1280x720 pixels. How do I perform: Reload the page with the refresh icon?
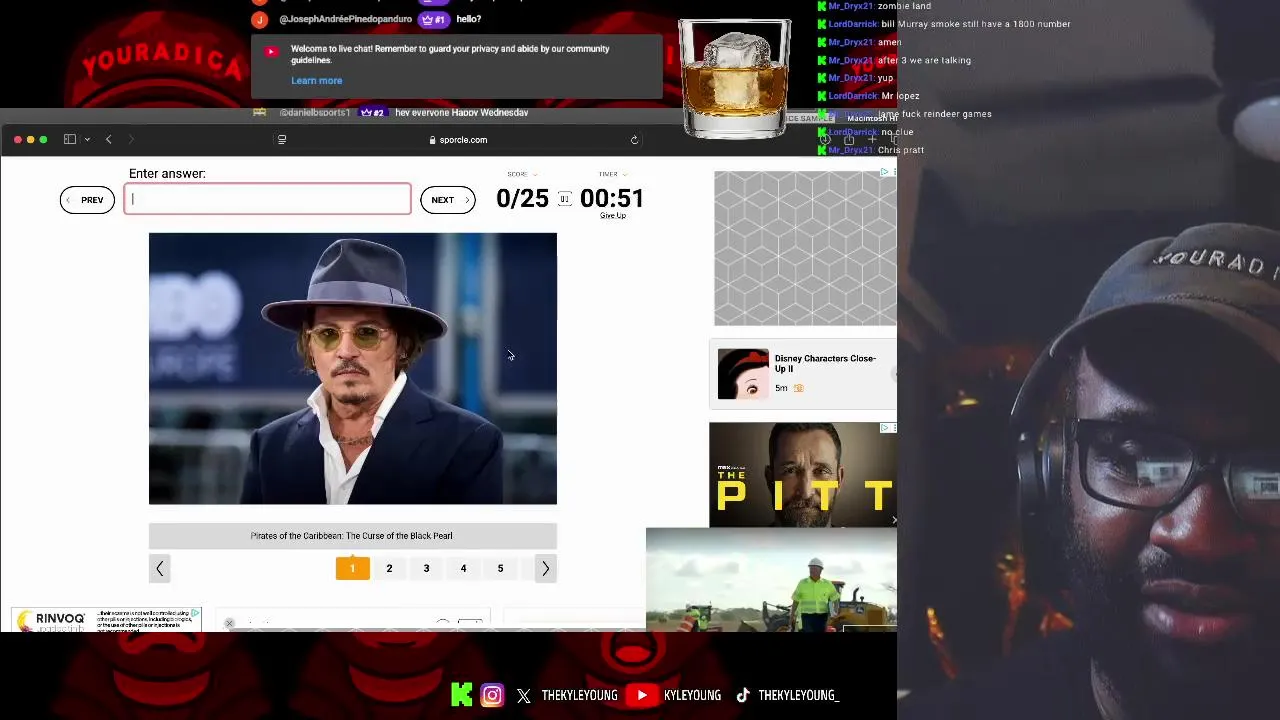[634, 140]
